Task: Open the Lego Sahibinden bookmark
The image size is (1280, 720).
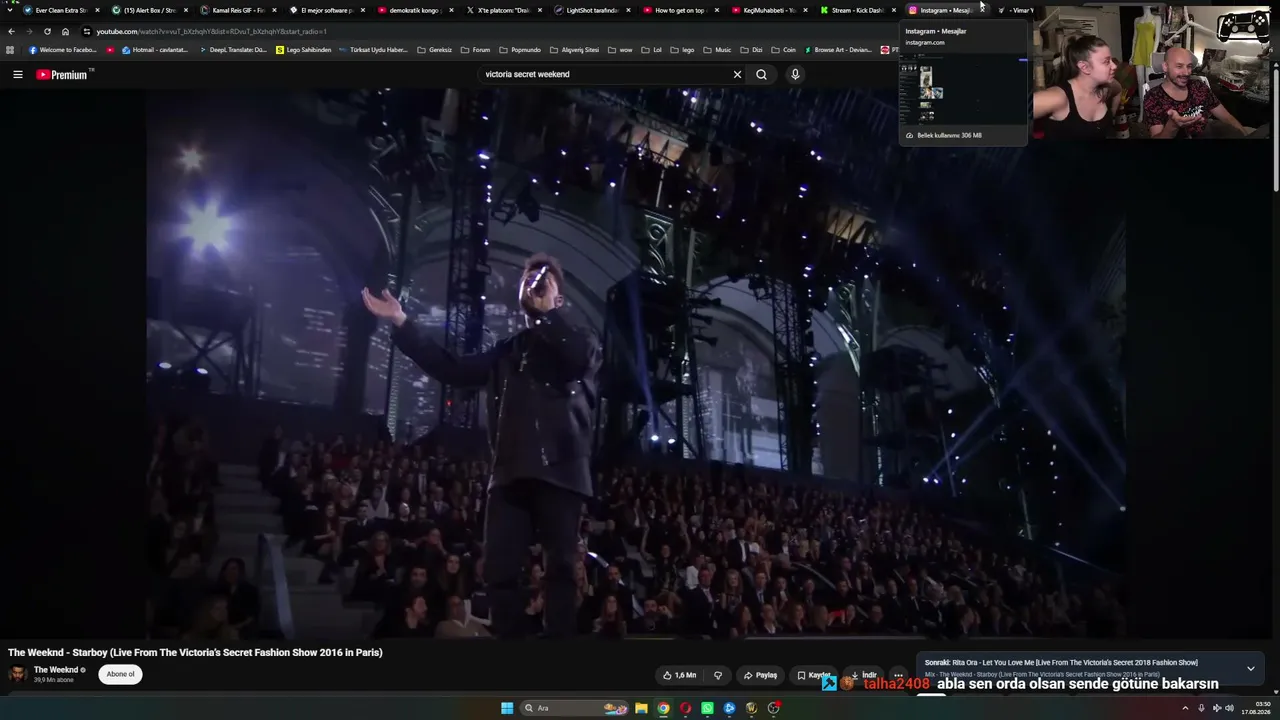Action: pyautogui.click(x=303, y=50)
